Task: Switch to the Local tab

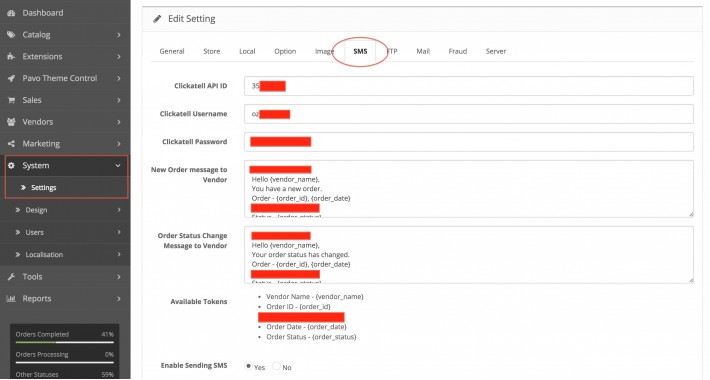Action: pyautogui.click(x=247, y=51)
